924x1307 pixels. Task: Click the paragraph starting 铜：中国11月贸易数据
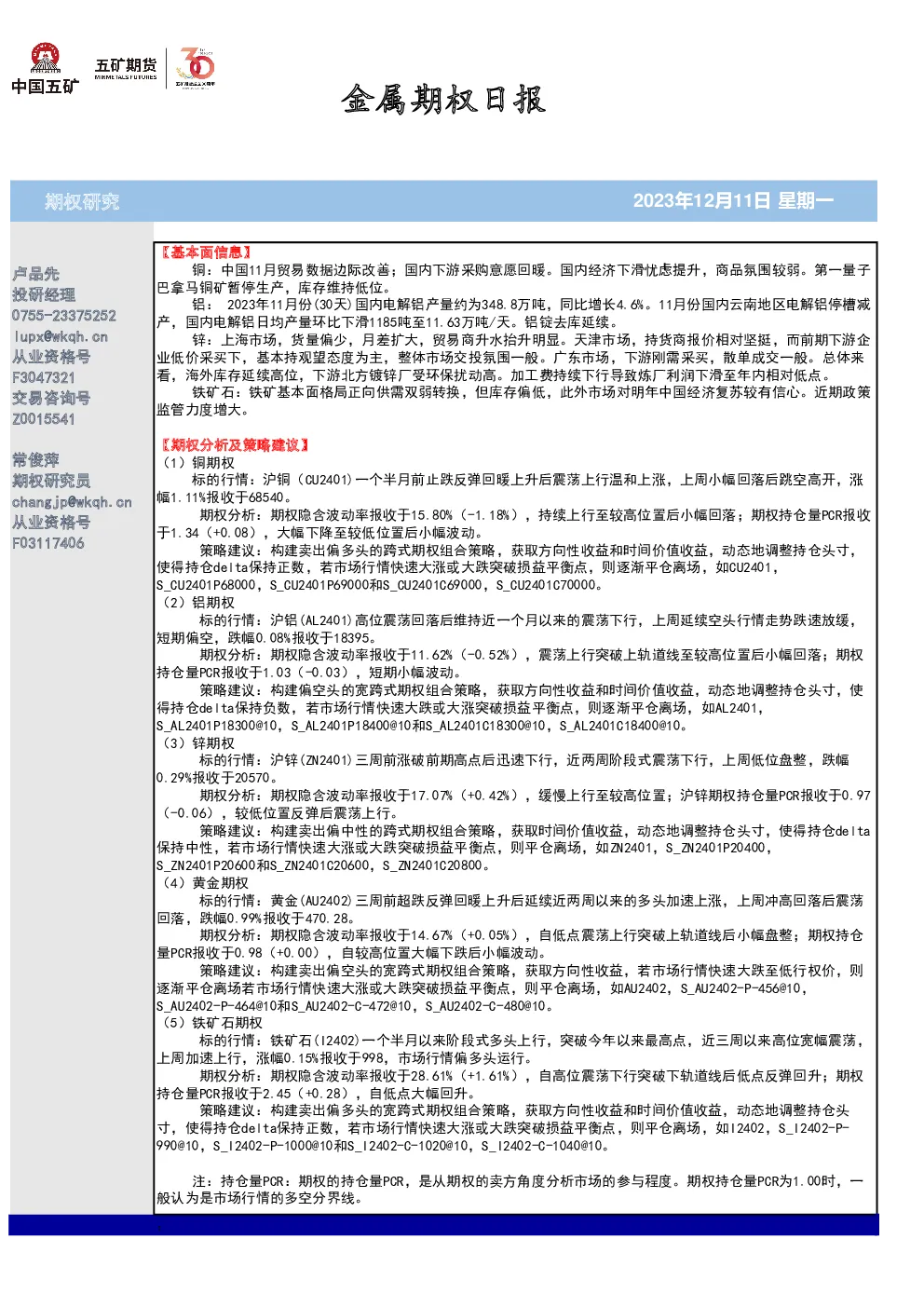(514, 279)
